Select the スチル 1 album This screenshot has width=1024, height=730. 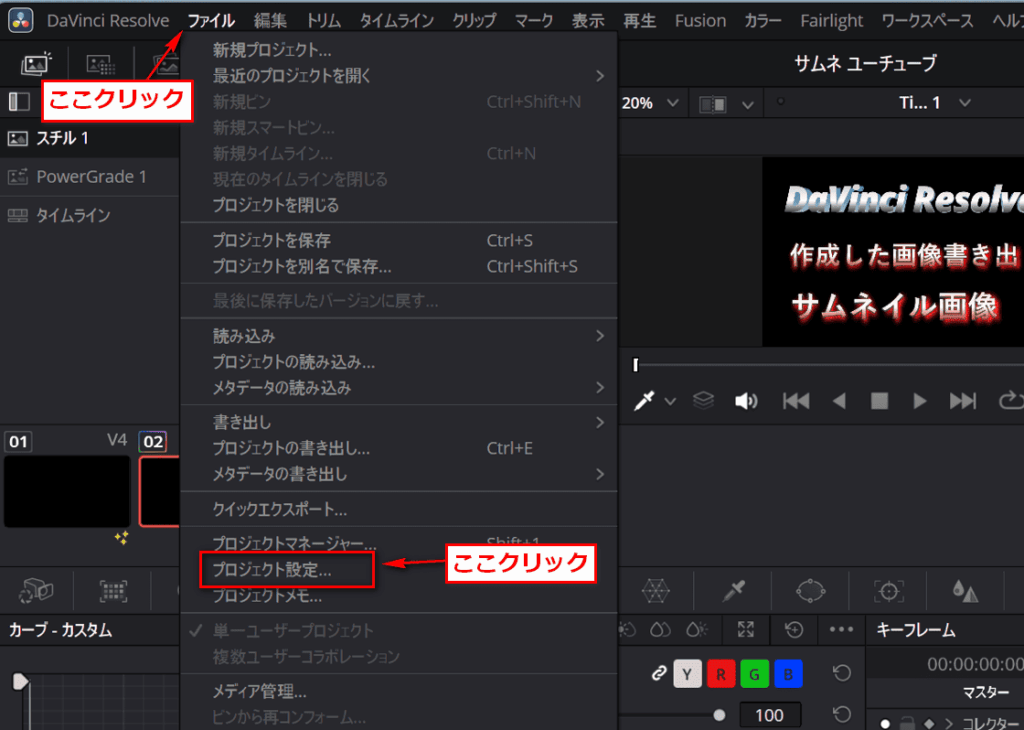pos(89,138)
